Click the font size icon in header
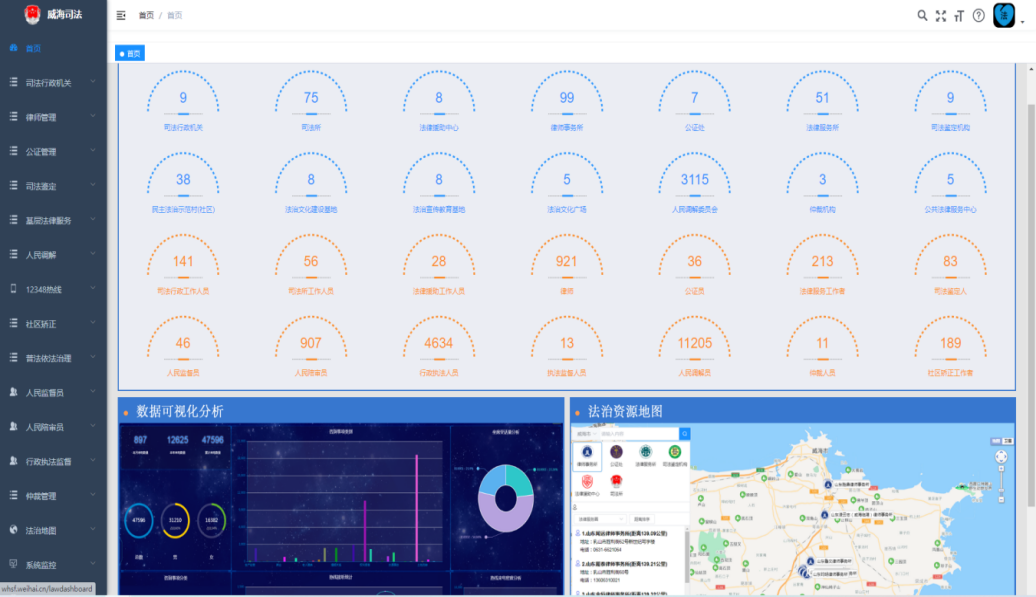 click(x=959, y=15)
